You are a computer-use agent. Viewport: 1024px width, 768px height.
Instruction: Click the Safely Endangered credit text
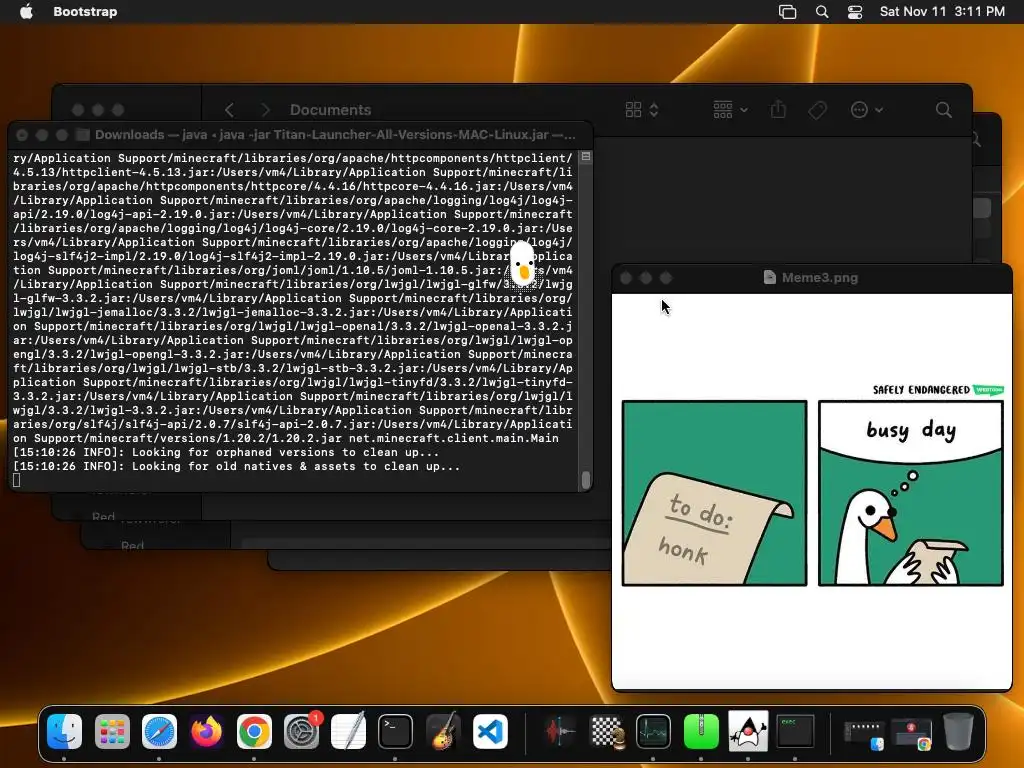coord(921,390)
